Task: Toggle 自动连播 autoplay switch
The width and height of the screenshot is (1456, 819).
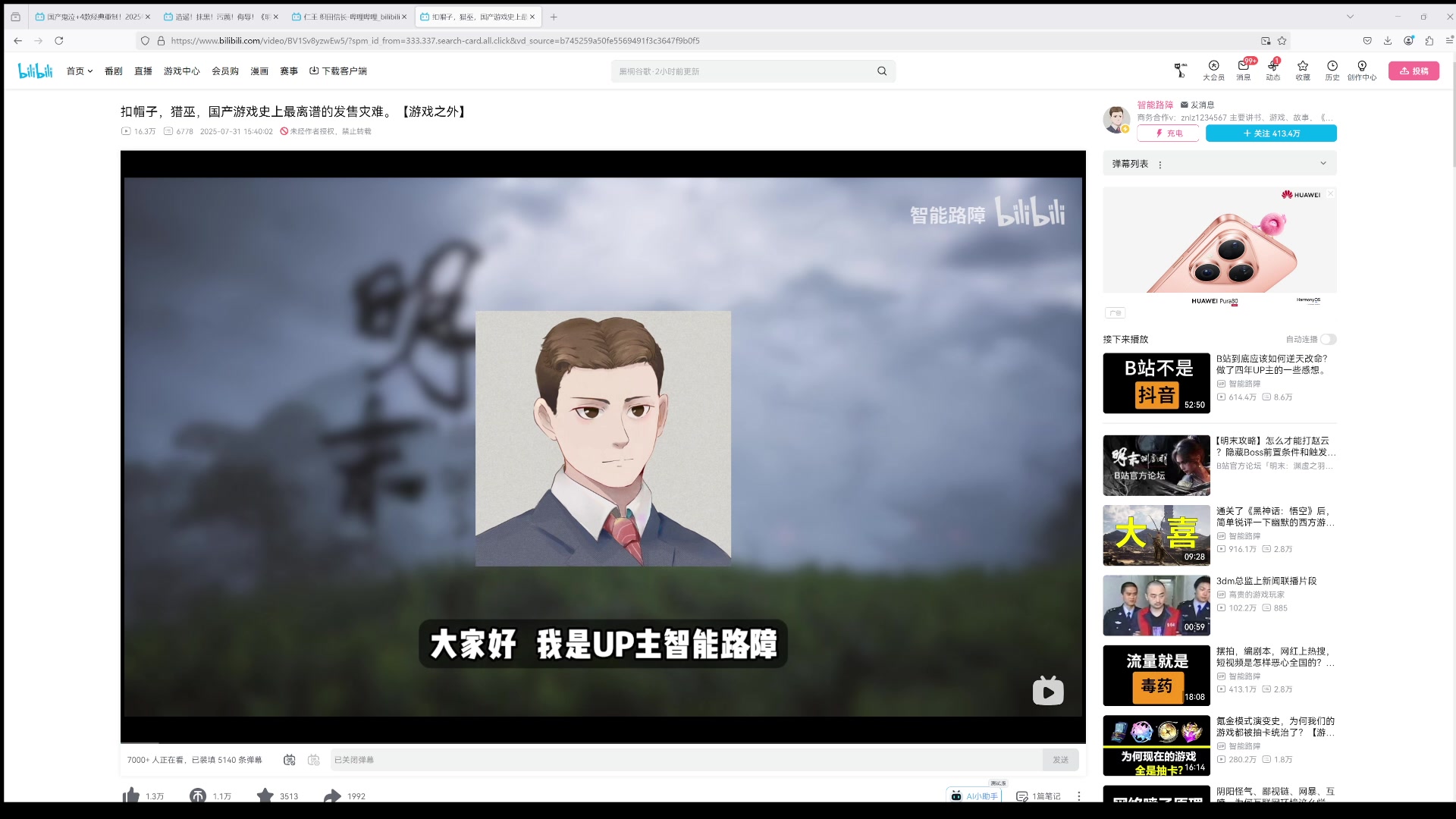Action: click(x=1328, y=339)
